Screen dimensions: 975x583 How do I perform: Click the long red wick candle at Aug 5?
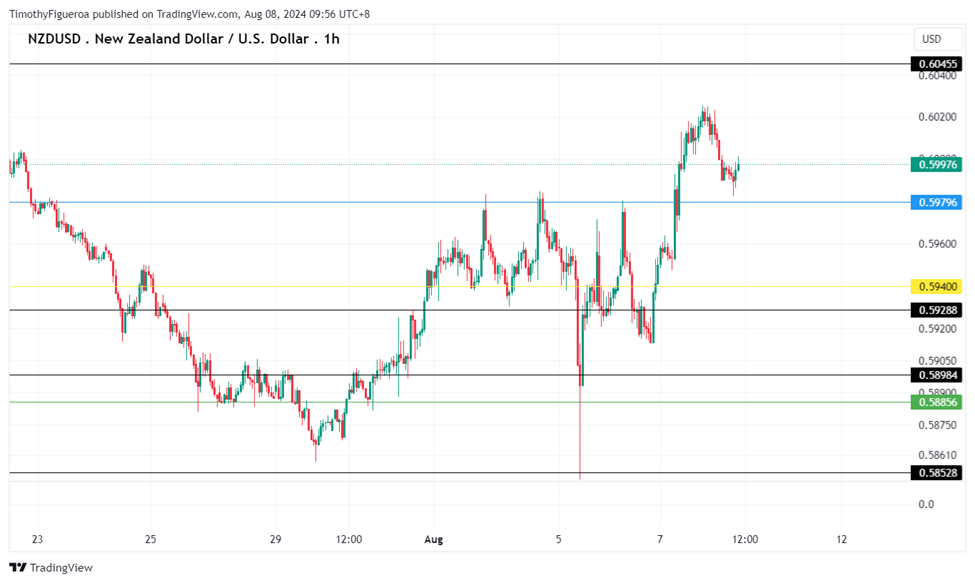580,430
